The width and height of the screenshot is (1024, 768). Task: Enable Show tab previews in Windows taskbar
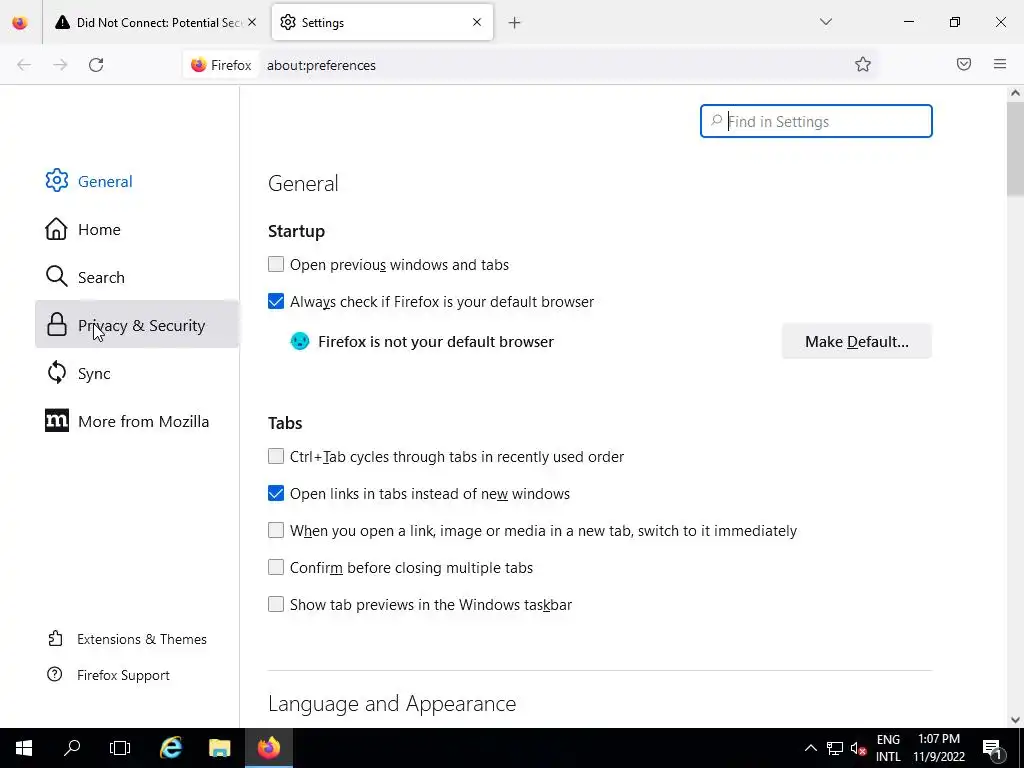[x=276, y=604]
